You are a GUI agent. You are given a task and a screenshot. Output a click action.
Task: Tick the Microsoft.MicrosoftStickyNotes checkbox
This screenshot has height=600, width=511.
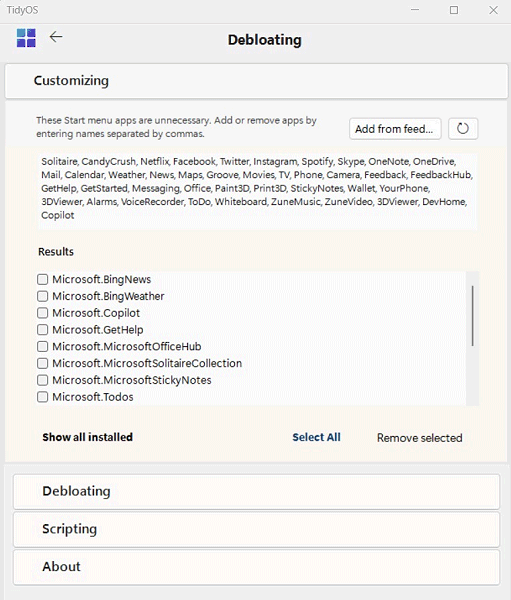(x=42, y=380)
